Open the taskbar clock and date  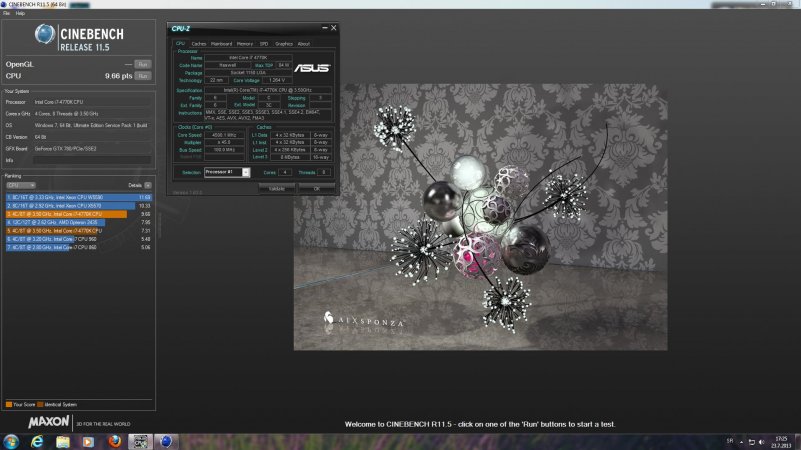pos(781,442)
